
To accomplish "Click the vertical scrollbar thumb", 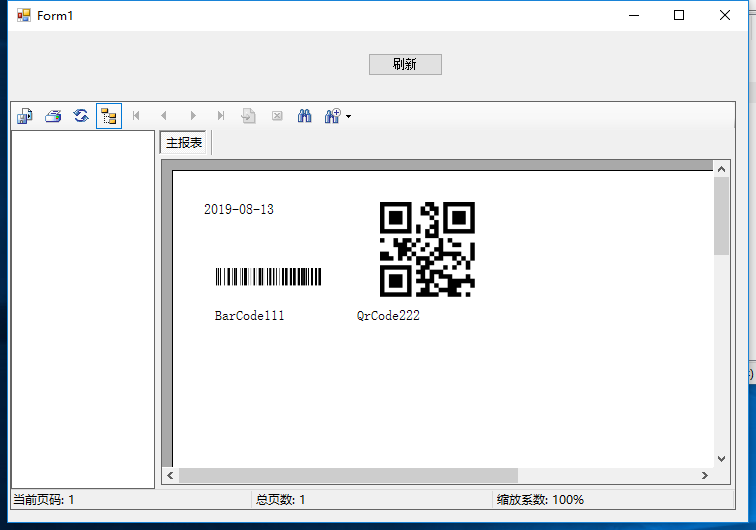I will pyautogui.click(x=721, y=216).
